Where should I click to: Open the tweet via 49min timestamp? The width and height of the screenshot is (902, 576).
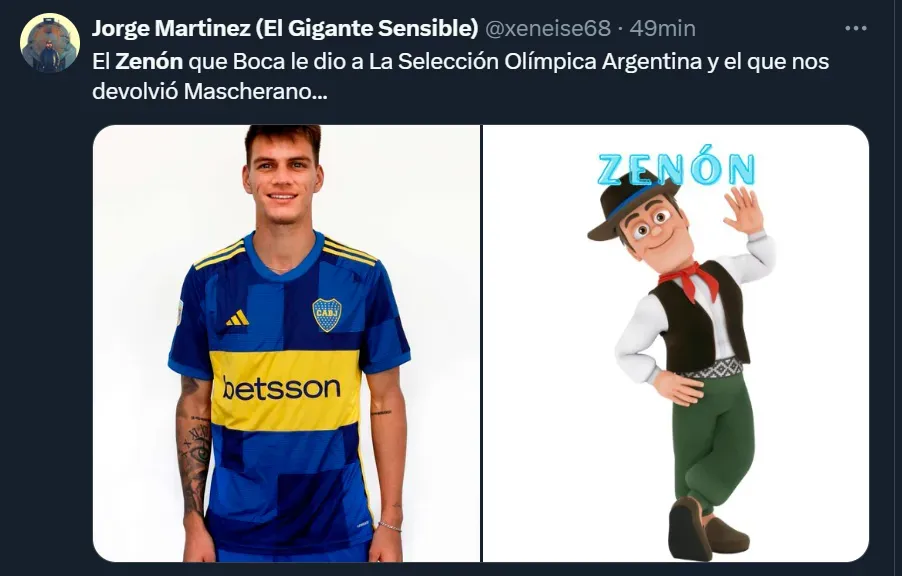point(662,28)
